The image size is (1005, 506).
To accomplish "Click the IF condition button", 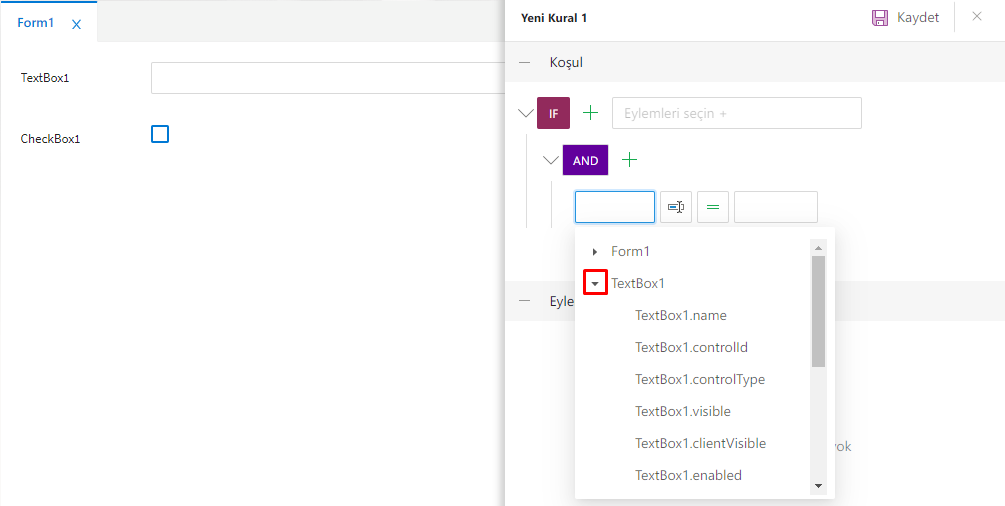I will click(553, 113).
